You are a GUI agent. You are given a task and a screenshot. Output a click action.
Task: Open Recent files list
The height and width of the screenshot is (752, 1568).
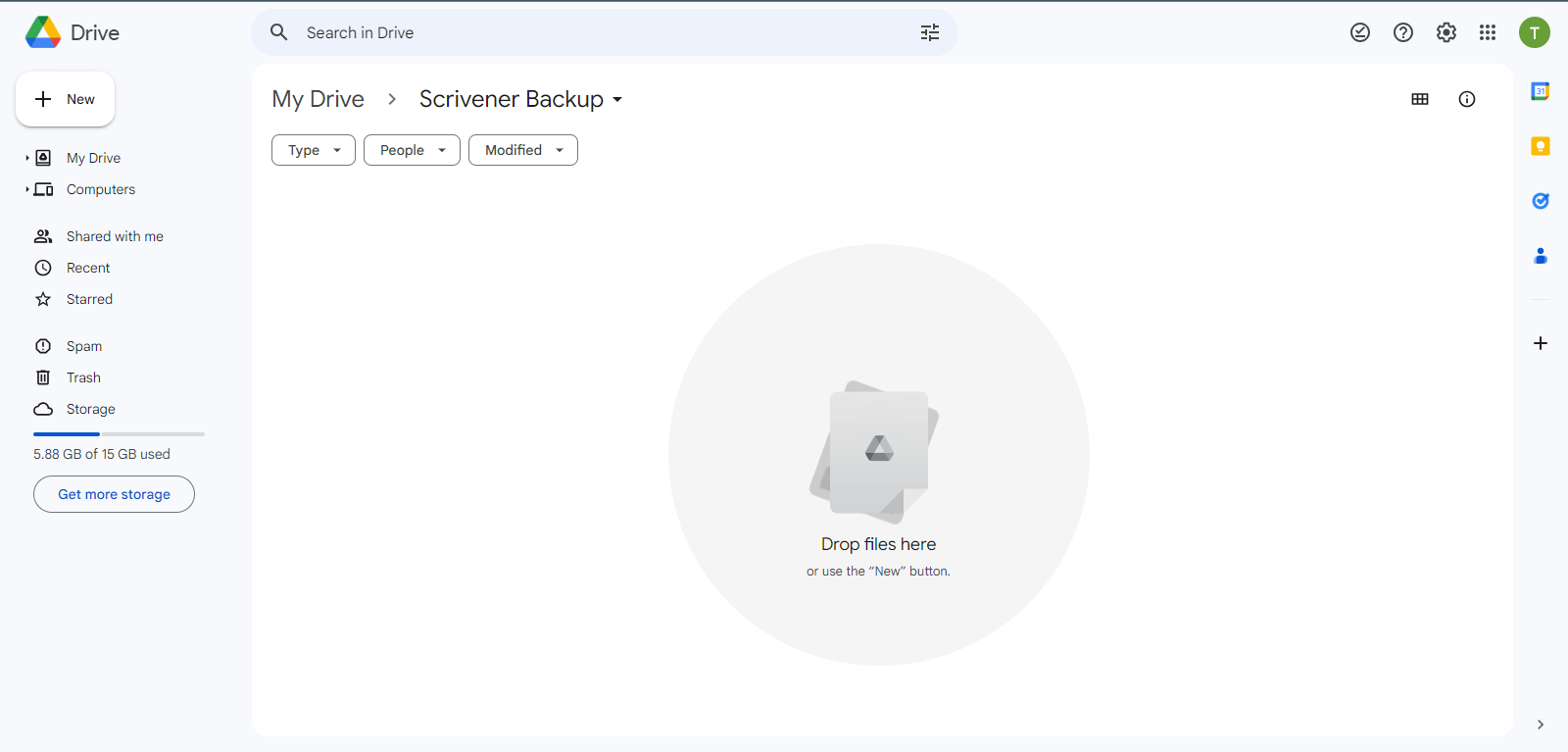[88, 268]
